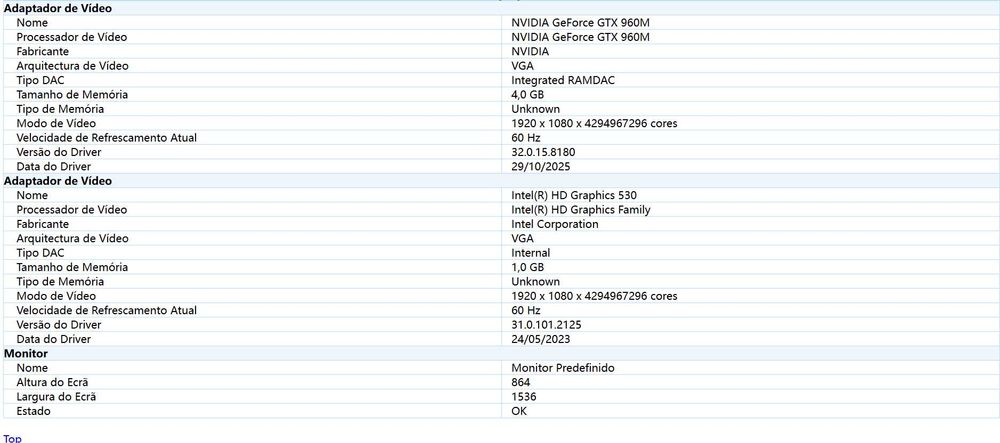Click the "Altura do Ecrã" label

52,382
